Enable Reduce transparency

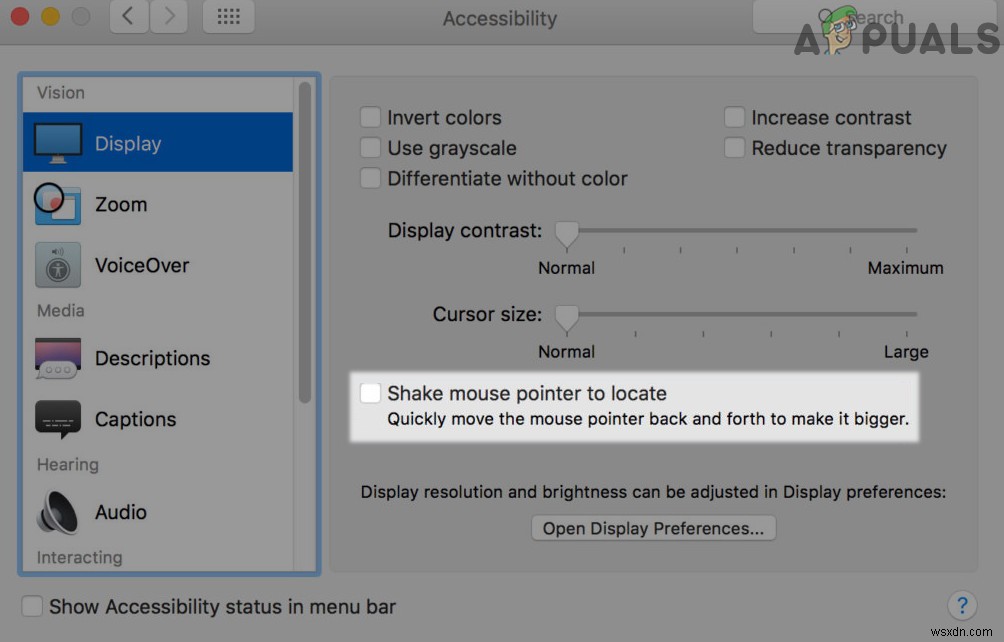735,148
